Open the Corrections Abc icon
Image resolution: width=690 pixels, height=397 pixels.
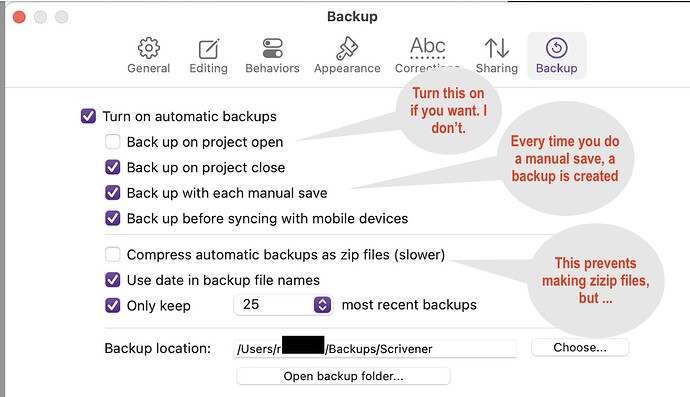point(427,48)
